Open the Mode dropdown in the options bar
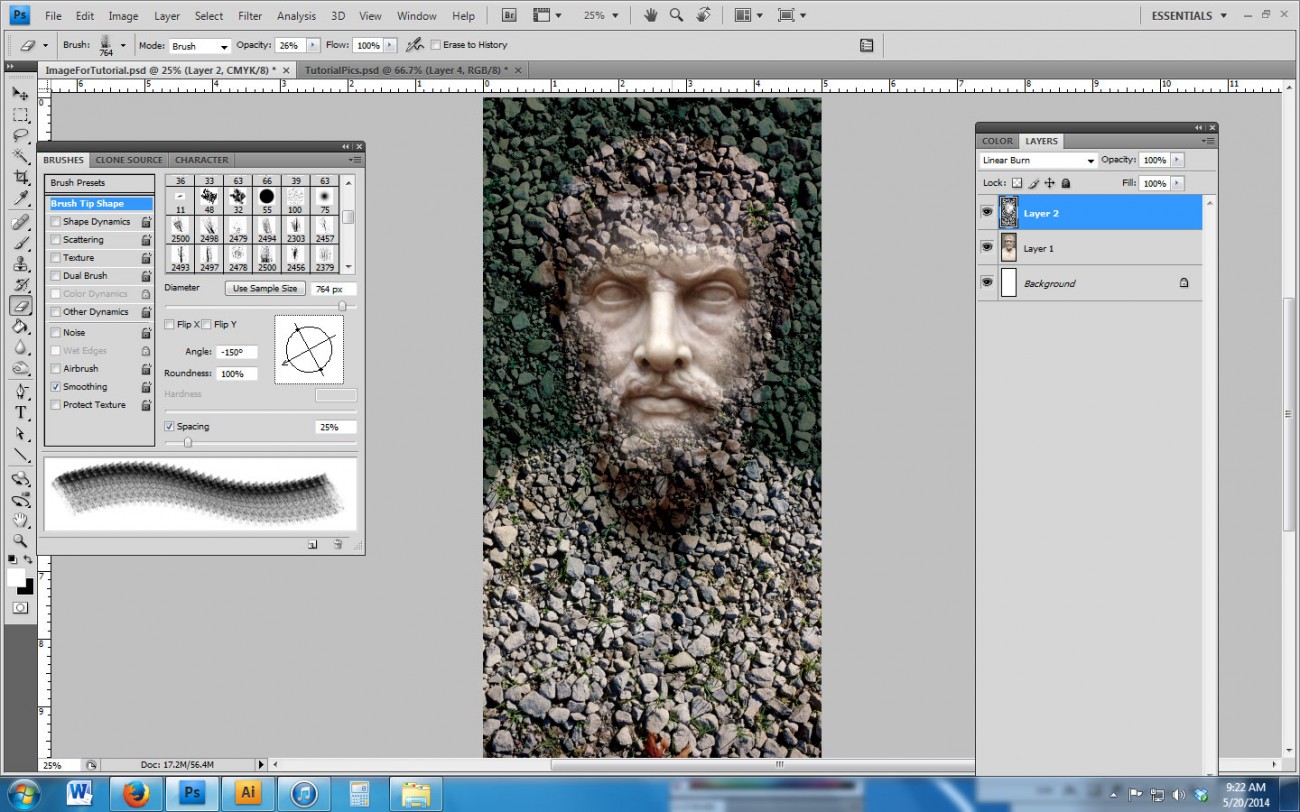This screenshot has height=812, width=1300. [198, 45]
